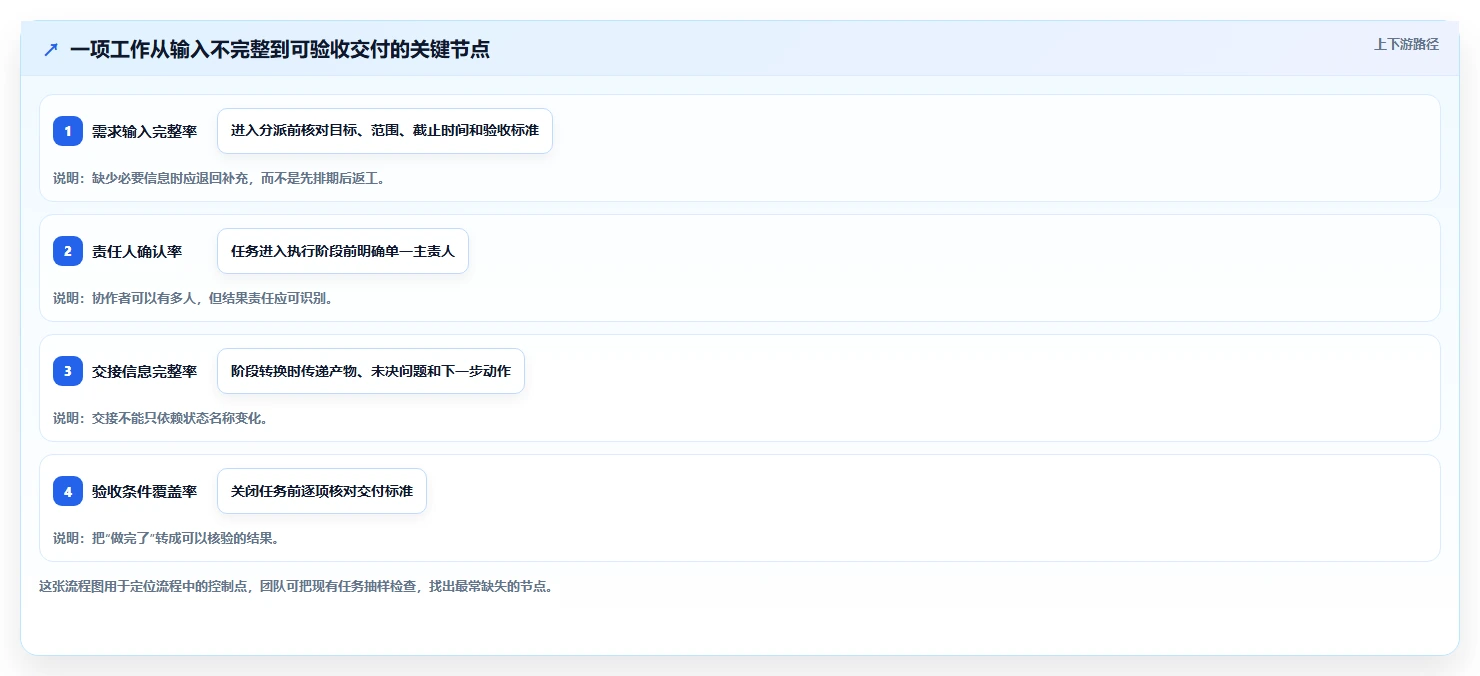
Task: Click the step 2 number badge
Action: (68, 251)
